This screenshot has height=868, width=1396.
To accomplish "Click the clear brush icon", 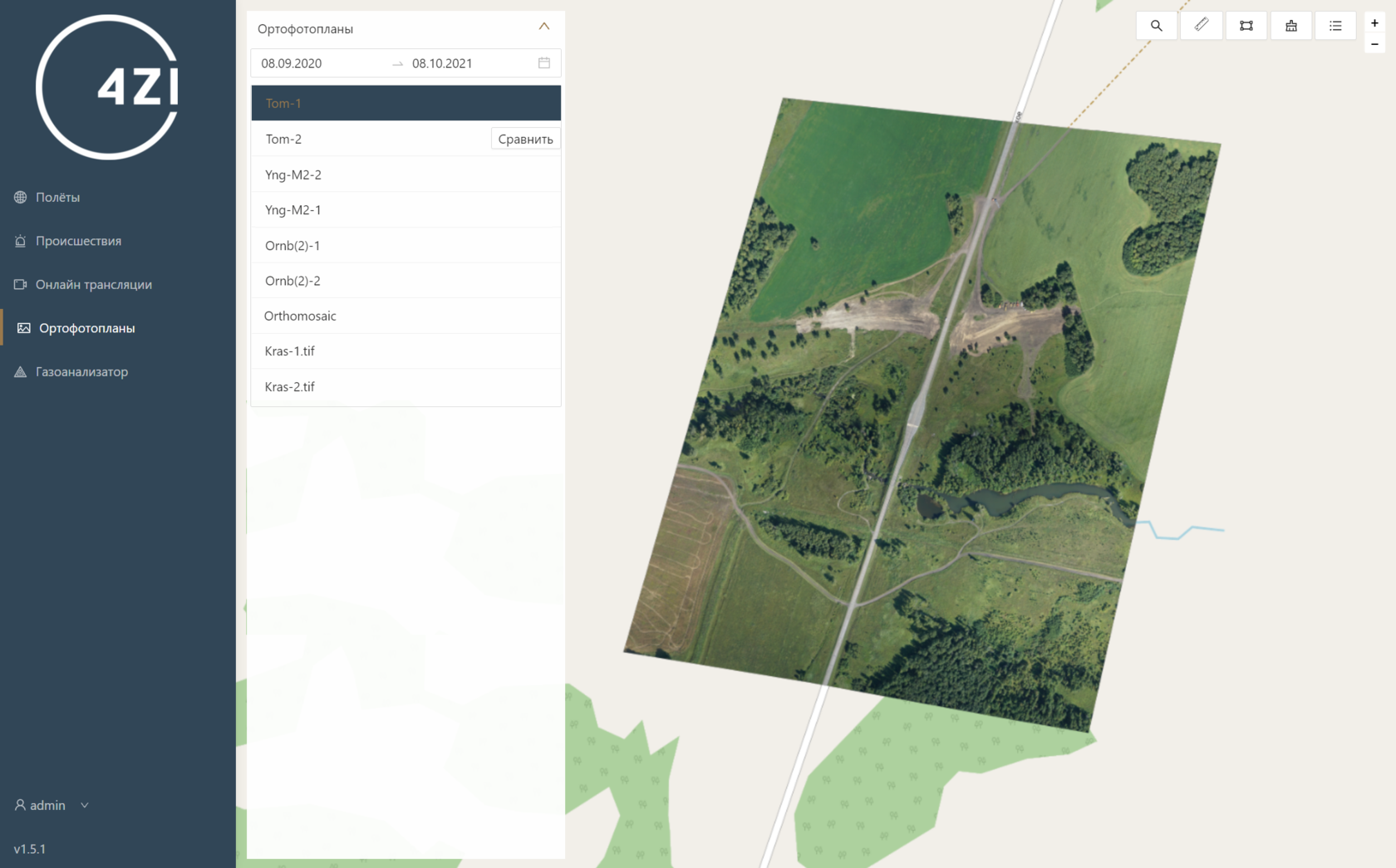I will coord(1290,26).
